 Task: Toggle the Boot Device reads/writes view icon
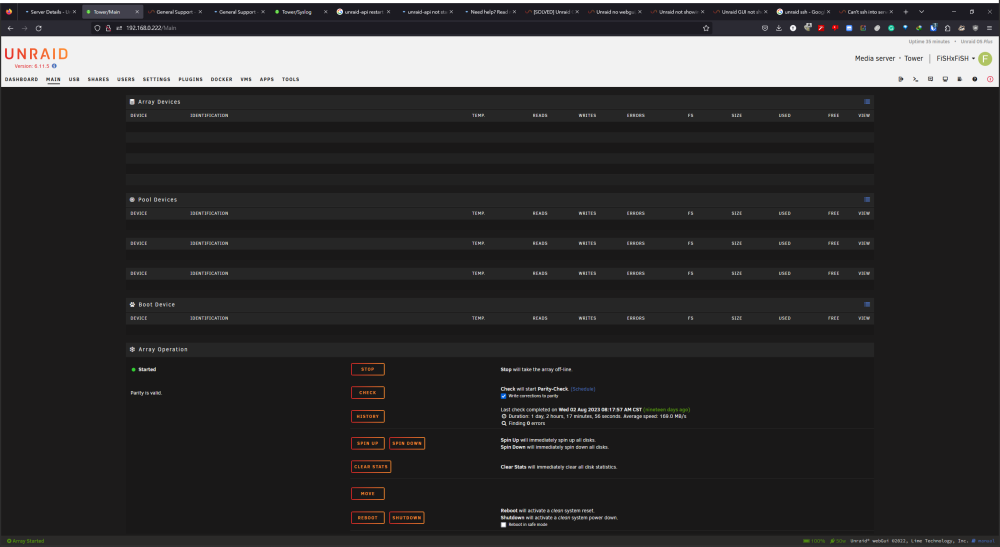coord(867,304)
